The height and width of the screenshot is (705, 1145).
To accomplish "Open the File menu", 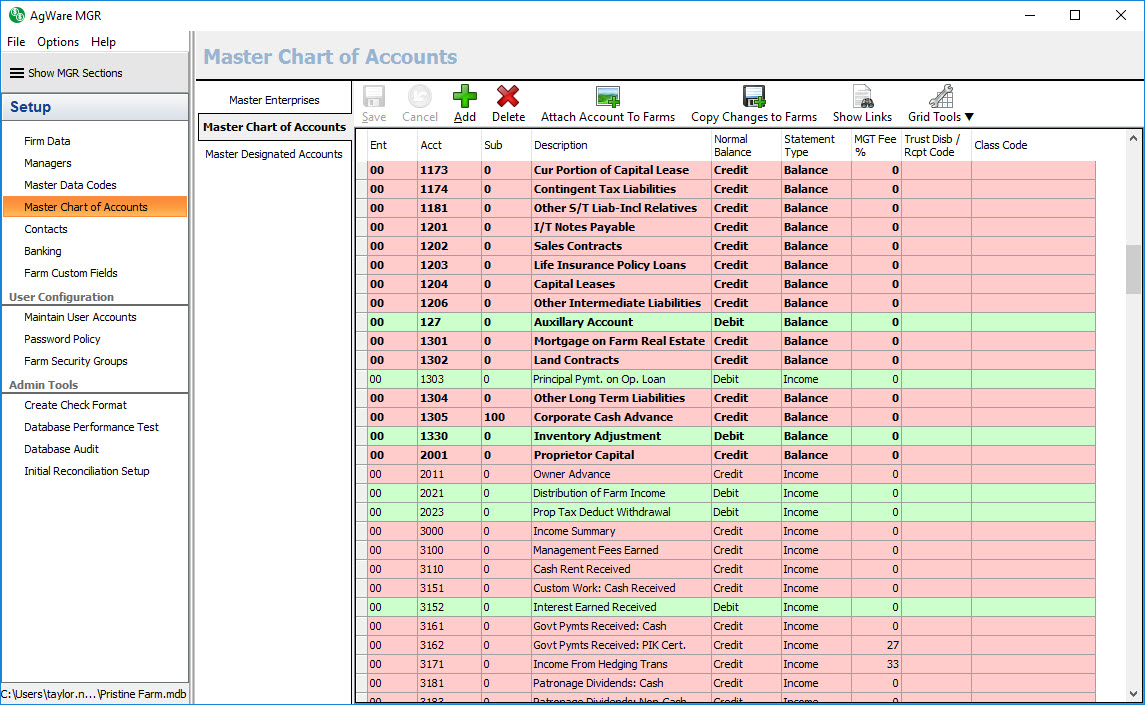I will click(16, 42).
